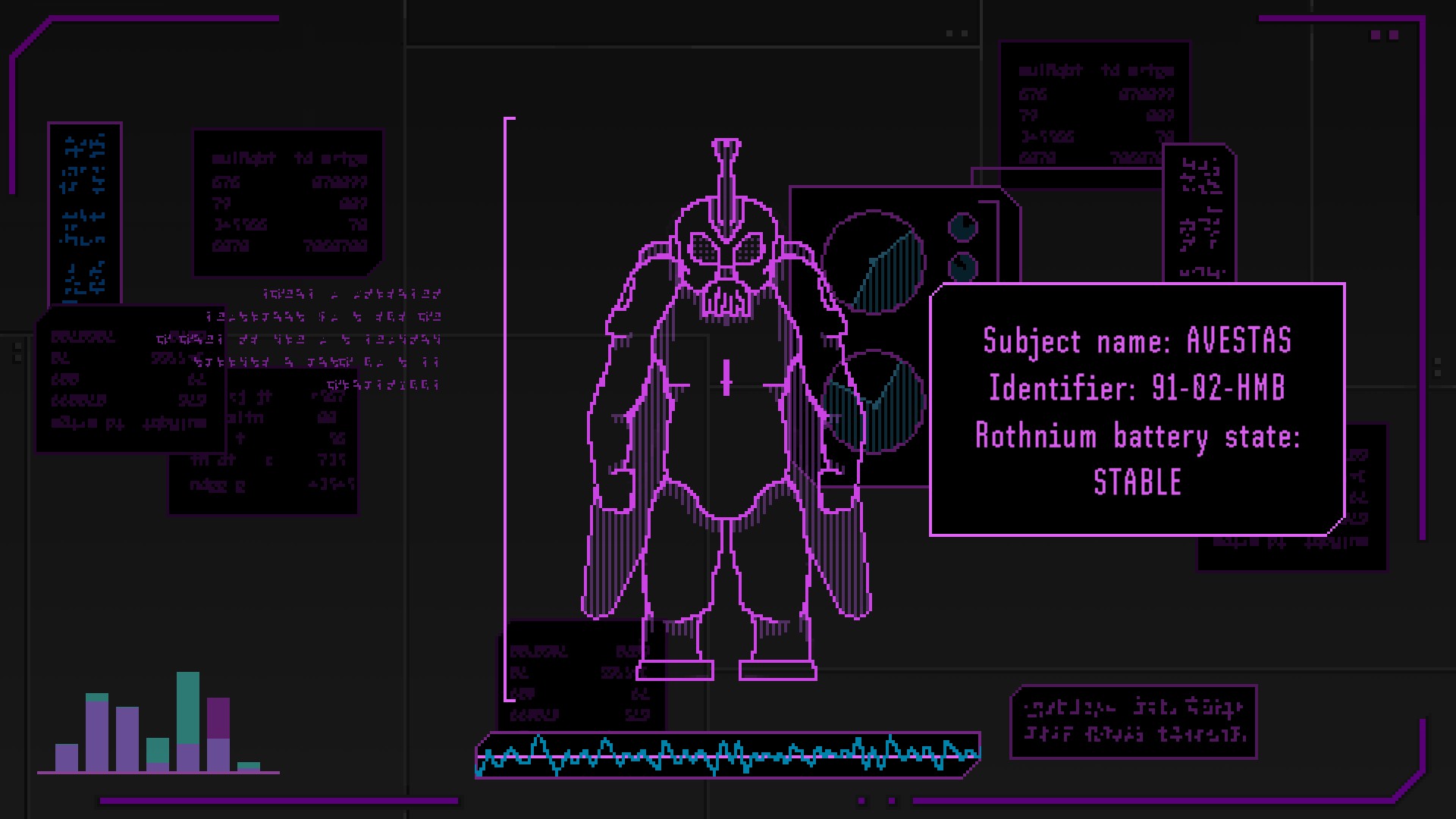Click the robot's left foot
This screenshot has height=819, width=1456.
pyautogui.click(x=675, y=669)
